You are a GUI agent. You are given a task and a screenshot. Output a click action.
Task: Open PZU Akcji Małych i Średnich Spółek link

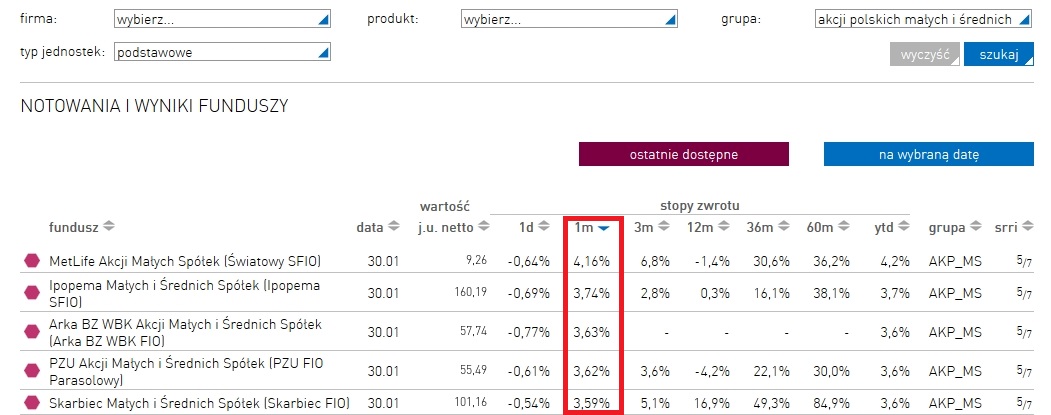186,371
